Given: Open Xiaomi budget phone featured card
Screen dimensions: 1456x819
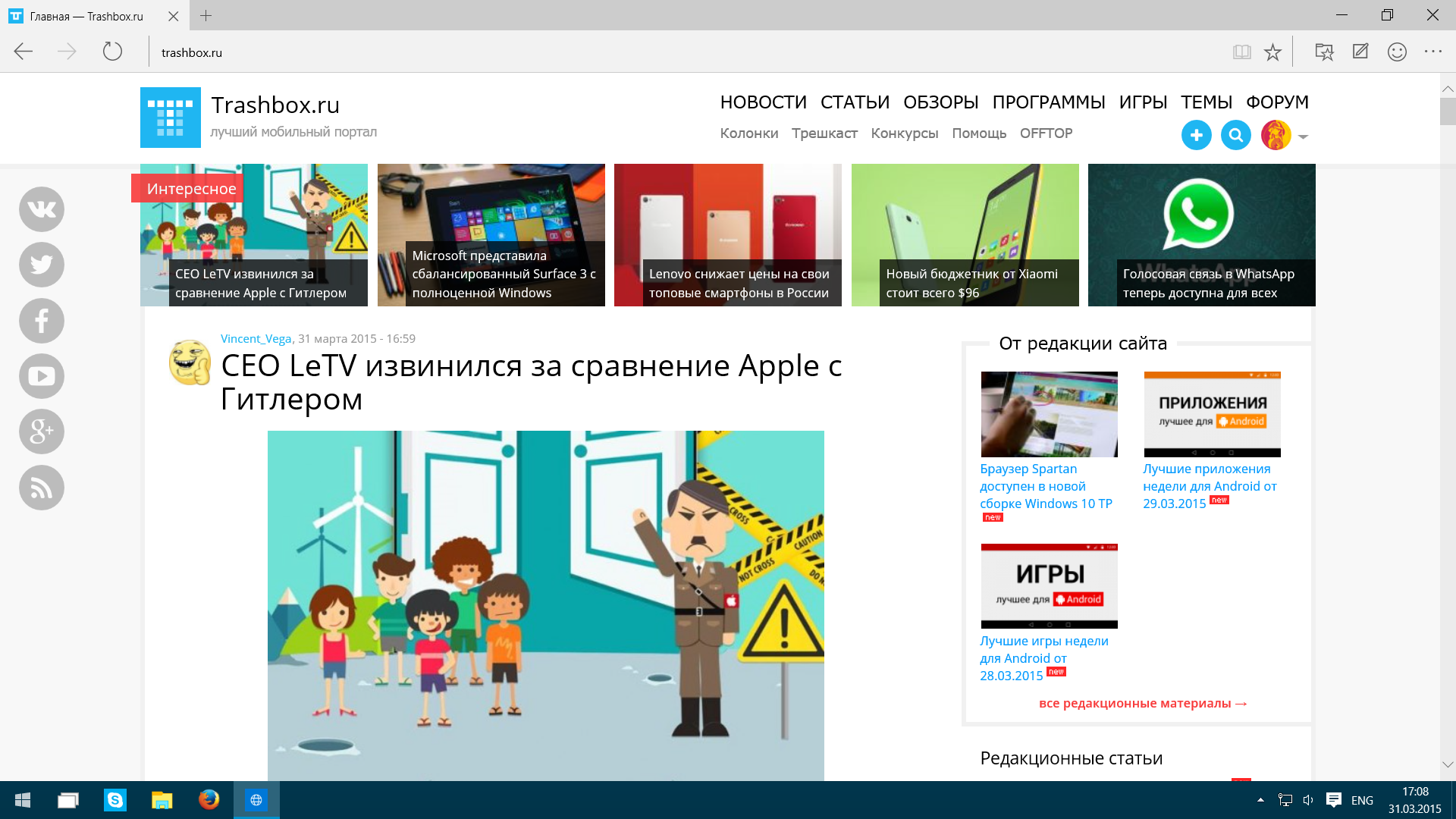Looking at the screenshot, I should pos(965,235).
